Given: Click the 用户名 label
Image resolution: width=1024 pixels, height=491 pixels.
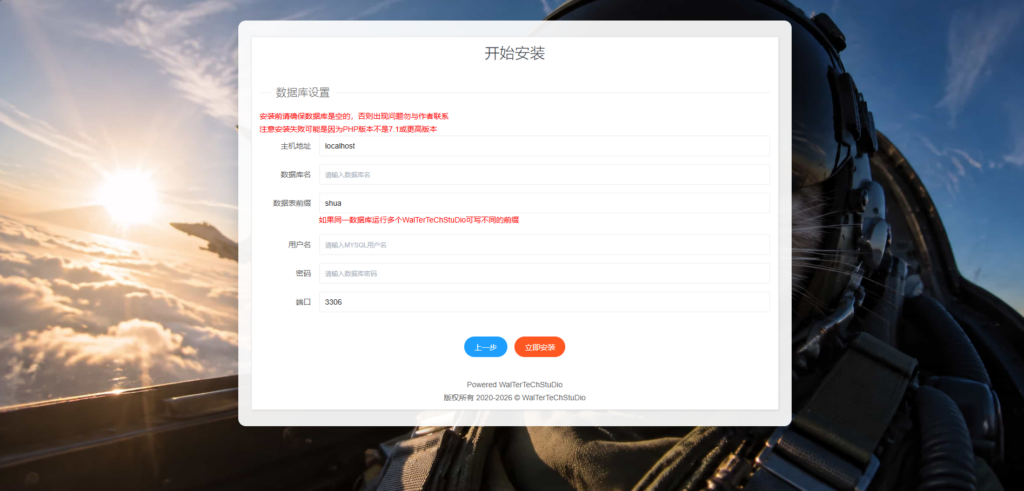Looking at the screenshot, I should [x=300, y=245].
